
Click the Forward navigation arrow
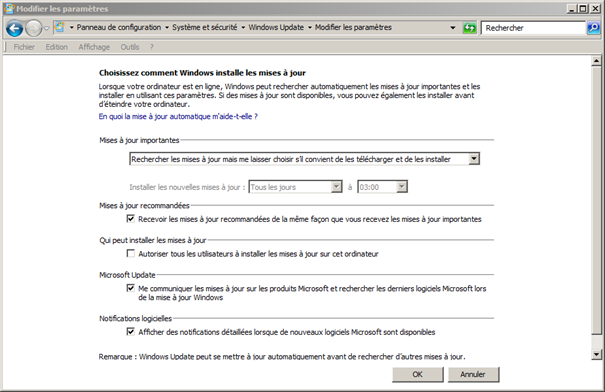(x=34, y=28)
